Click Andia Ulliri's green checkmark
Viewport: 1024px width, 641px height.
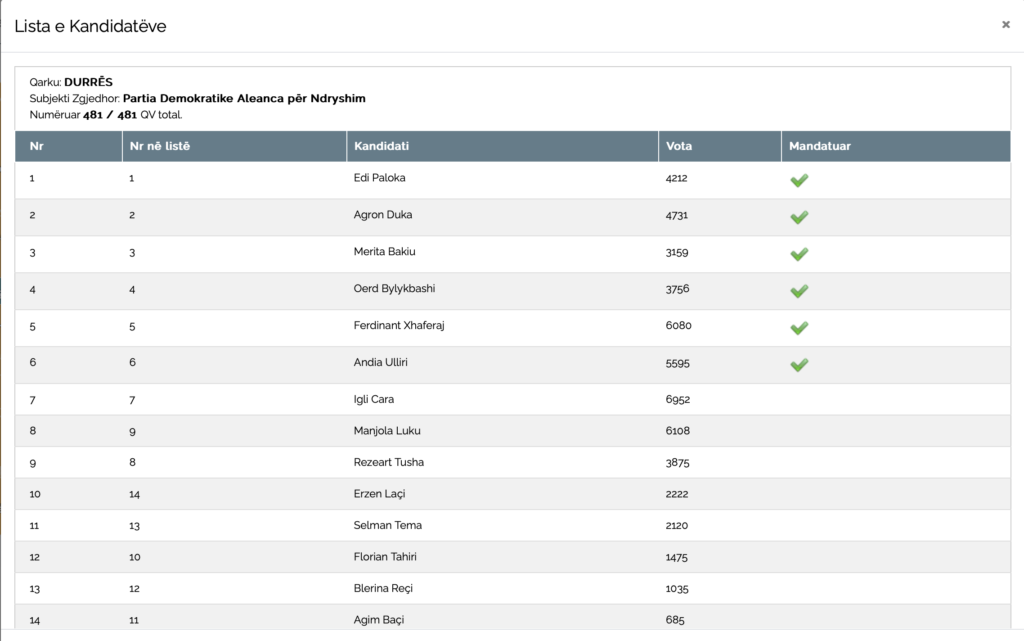[798, 365]
